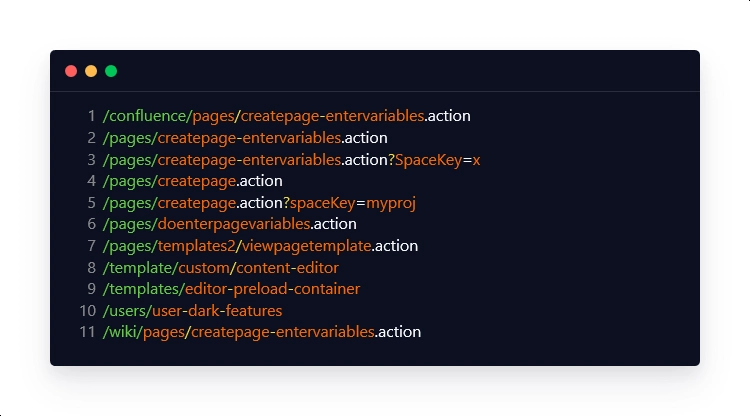The image size is (750, 416).
Task: Click the red close dot
Action: [x=71, y=71]
